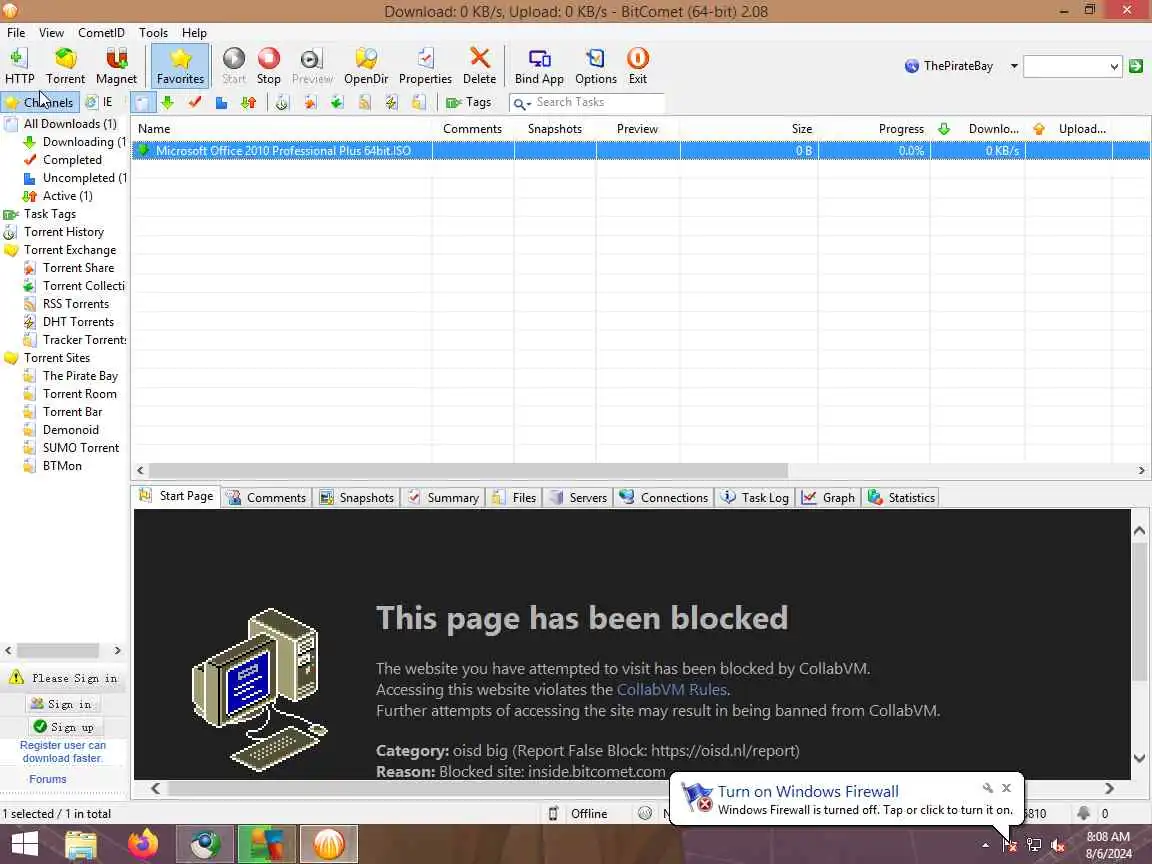This screenshot has height=864, width=1152.
Task: Filter active tasks up-down arrows icon
Action: (248, 102)
